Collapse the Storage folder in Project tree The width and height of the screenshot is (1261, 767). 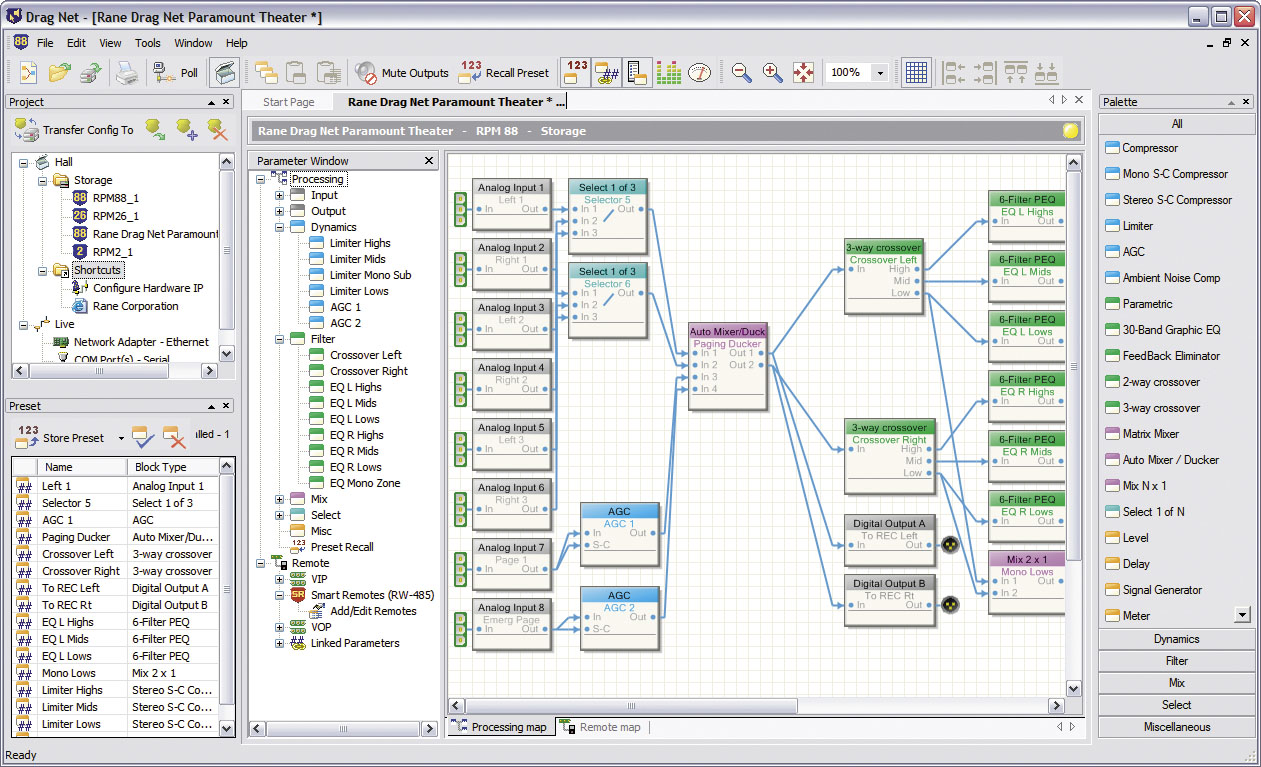click(42, 181)
